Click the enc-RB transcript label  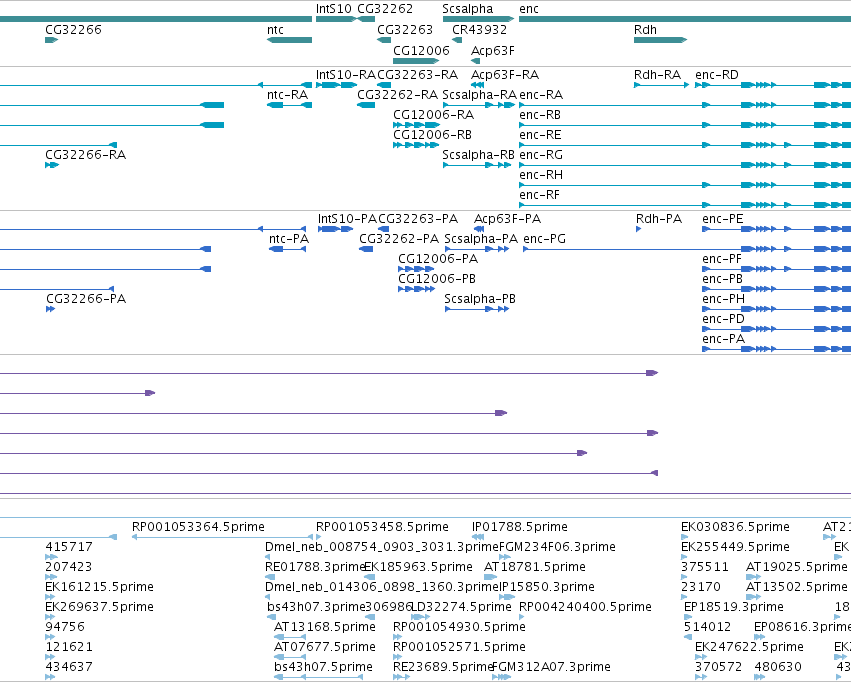(540, 115)
